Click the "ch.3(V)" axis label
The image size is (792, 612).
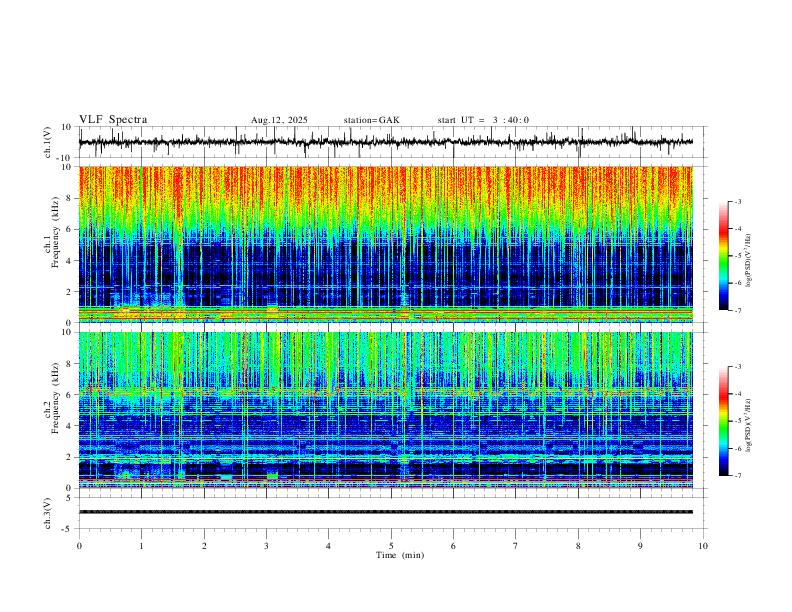[48, 513]
